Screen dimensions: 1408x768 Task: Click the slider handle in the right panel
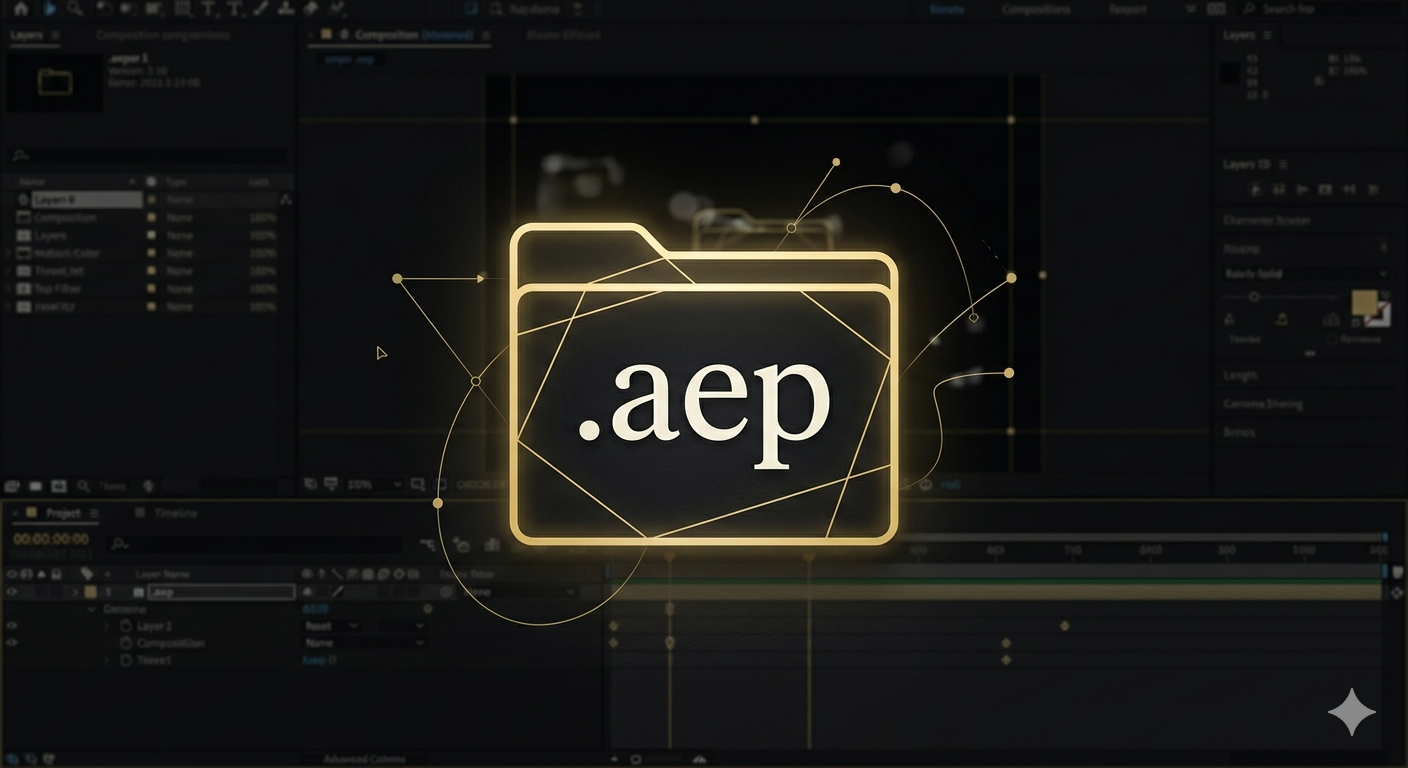1254,297
